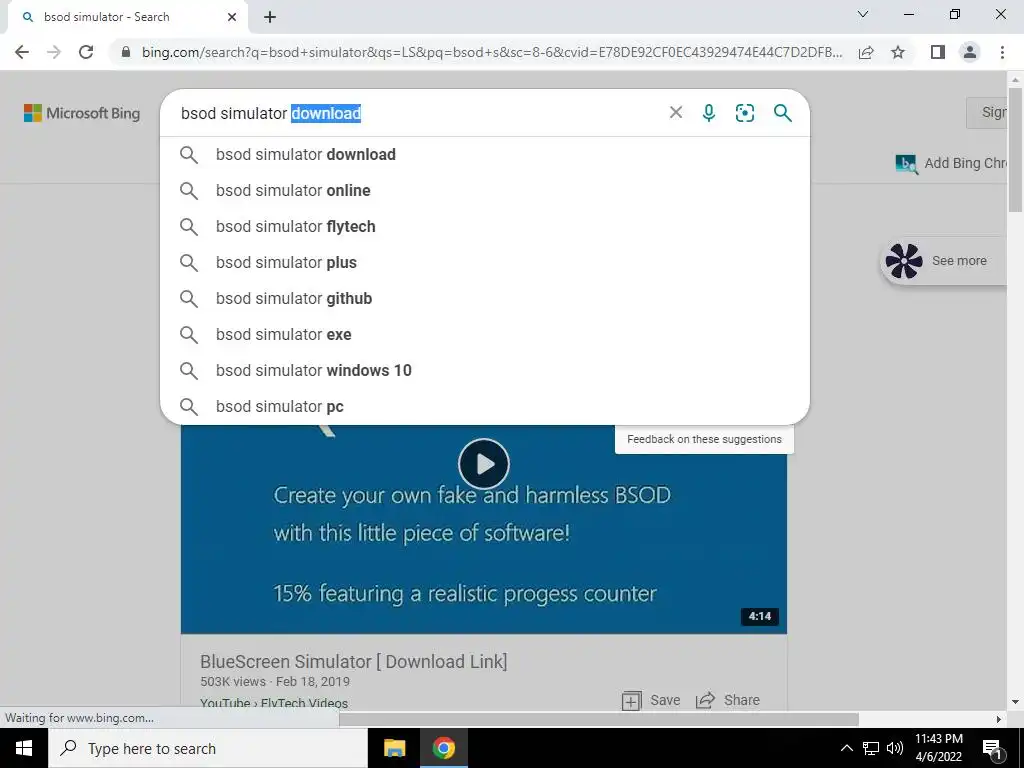Choose suggestion bsod simulator github
1024x768 pixels.
pos(485,298)
